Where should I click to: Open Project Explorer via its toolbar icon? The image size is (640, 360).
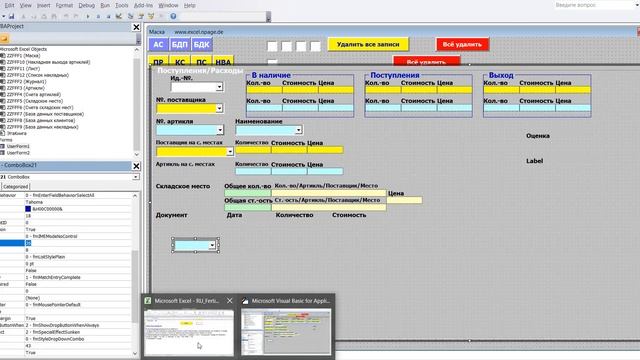pyautogui.click(x=131, y=16)
